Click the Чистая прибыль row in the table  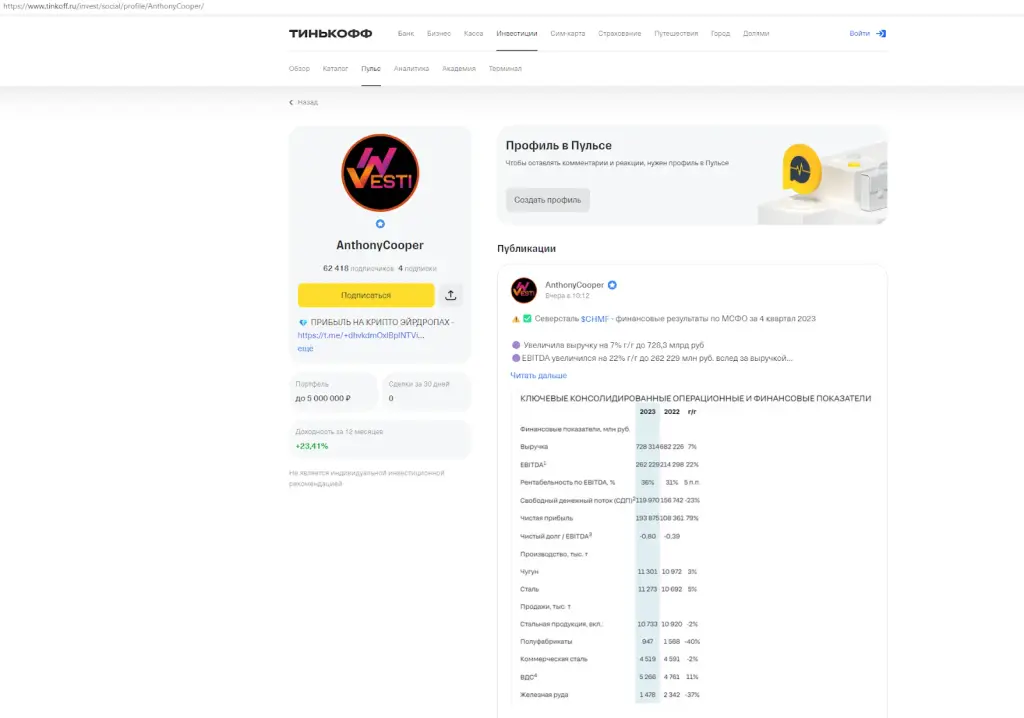[609, 518]
